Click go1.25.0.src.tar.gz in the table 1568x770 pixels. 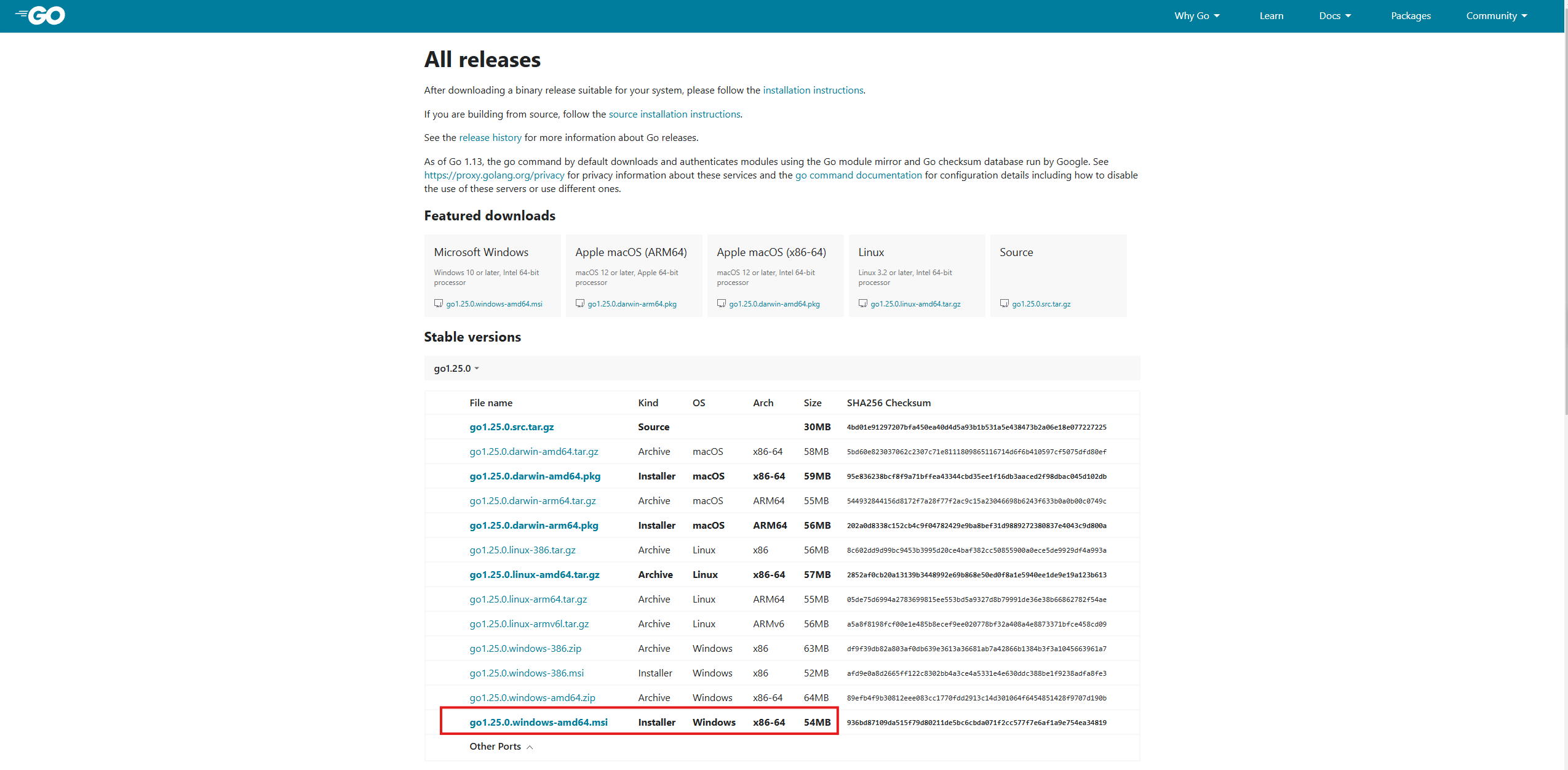[512, 427]
